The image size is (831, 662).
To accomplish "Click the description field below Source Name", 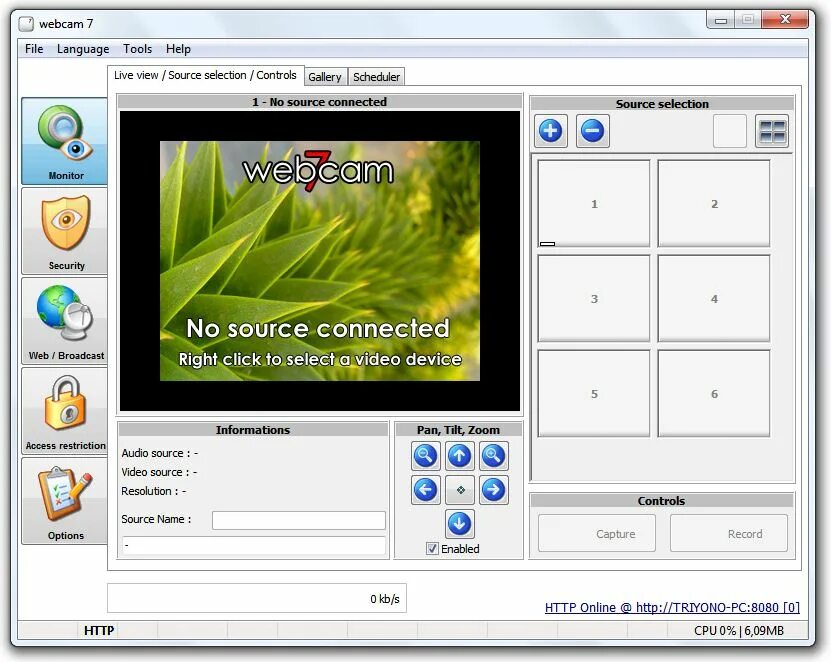I will [x=254, y=545].
